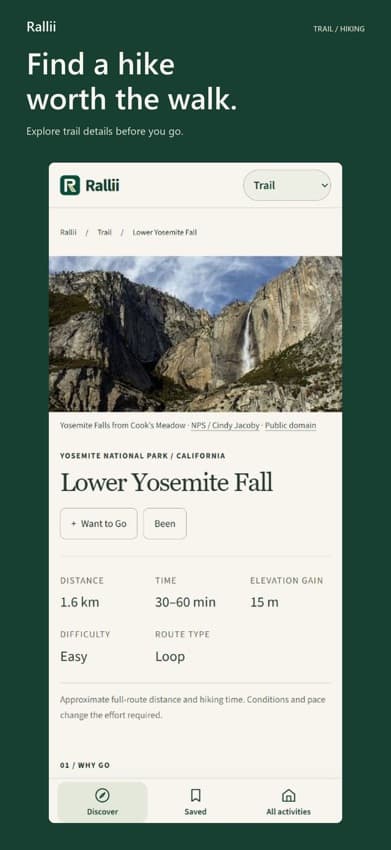Click the Lower Yosemite Fall breadcrumb

click(x=165, y=232)
